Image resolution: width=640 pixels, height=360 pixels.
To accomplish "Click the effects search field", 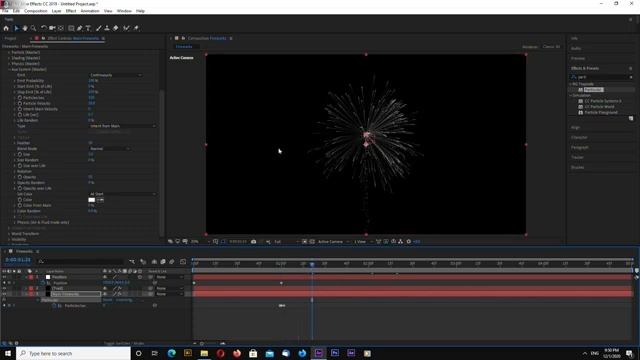I will pos(602,77).
